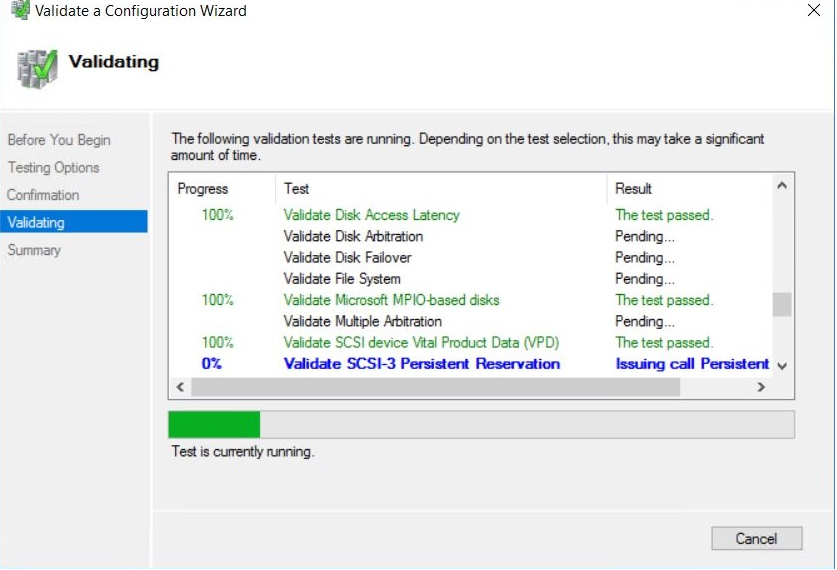Open the Summary step

34,250
